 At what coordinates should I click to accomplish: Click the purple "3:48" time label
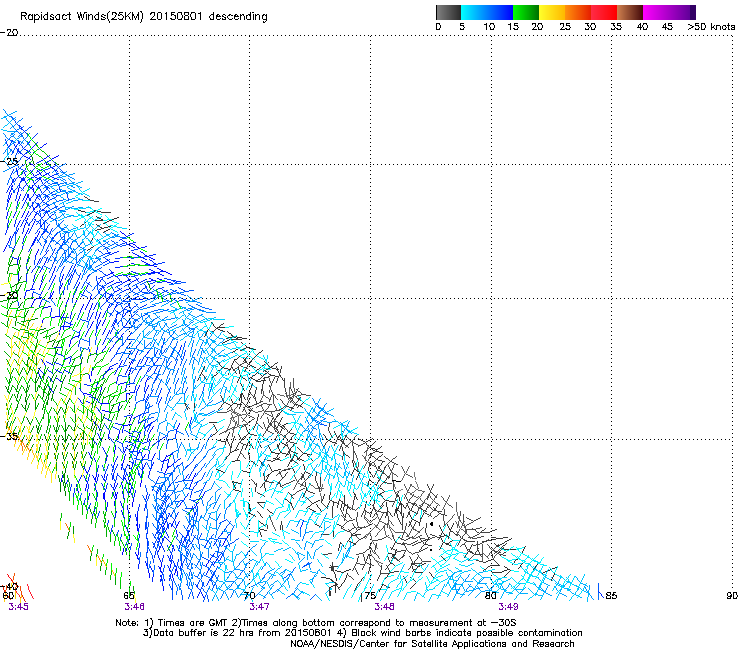(x=385, y=607)
